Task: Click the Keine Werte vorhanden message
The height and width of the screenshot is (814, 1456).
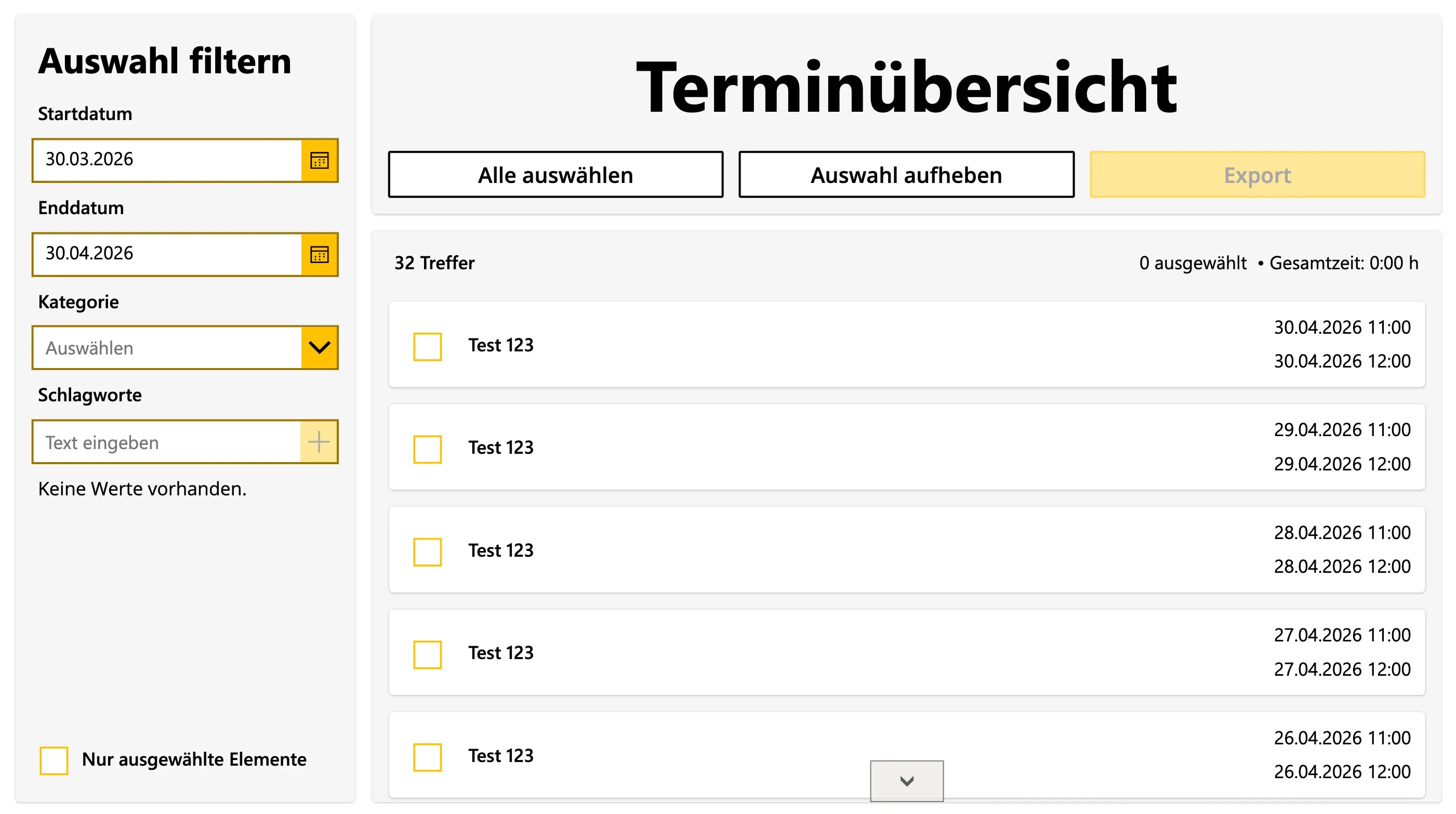Action: 142,489
